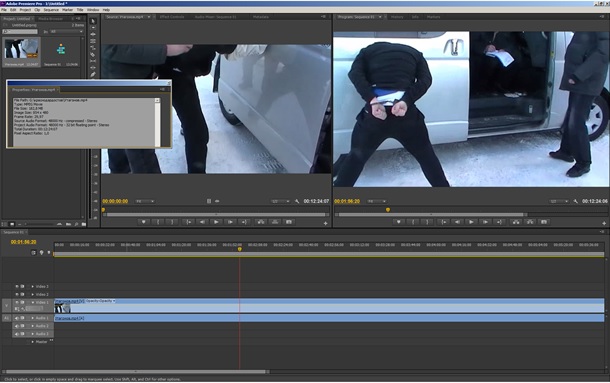Select the Rate Stretch tool
The height and width of the screenshot is (383, 610).
[x=93, y=47]
